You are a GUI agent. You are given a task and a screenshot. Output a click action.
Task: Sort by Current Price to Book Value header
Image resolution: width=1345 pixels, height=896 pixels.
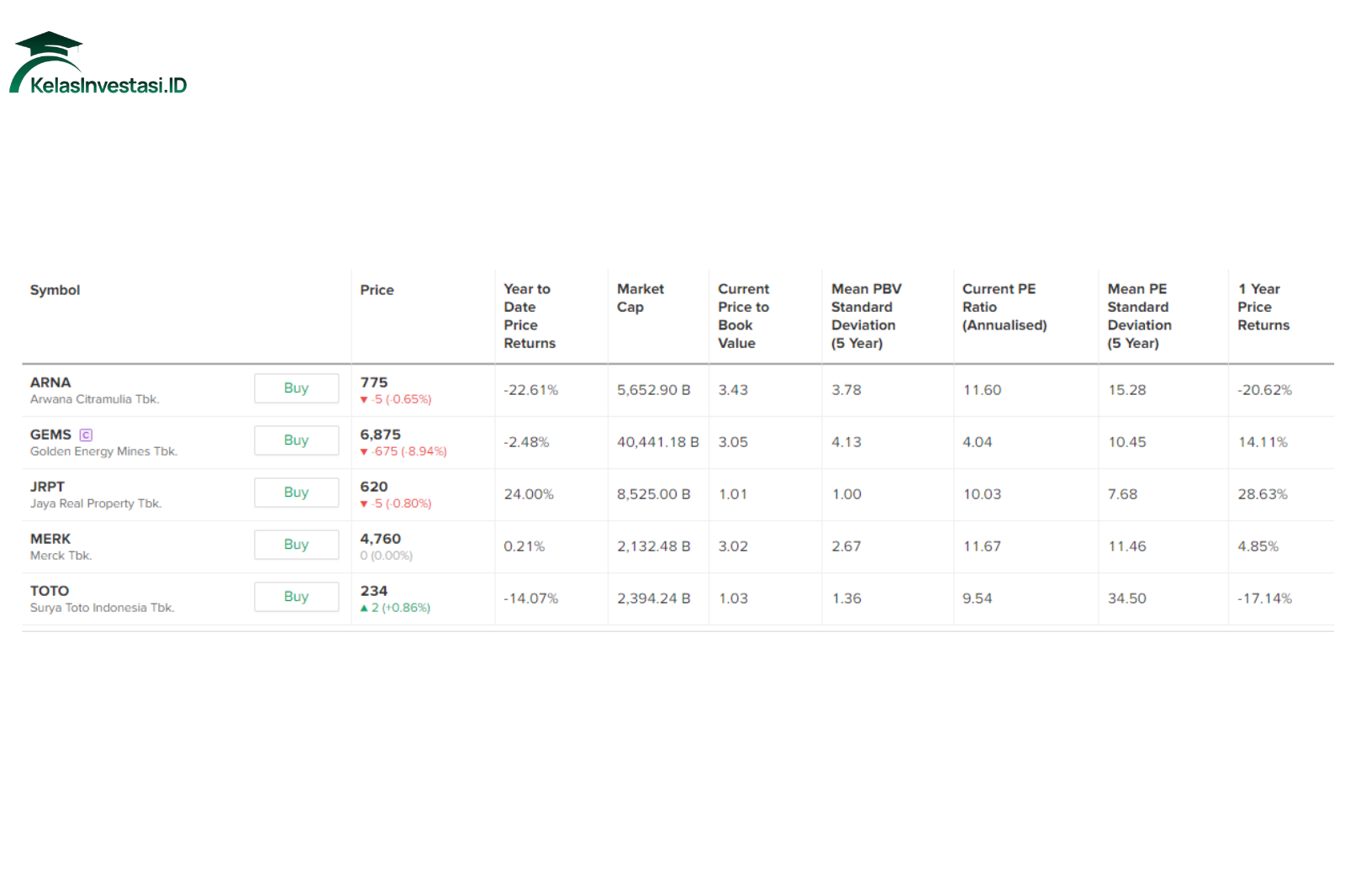743,316
